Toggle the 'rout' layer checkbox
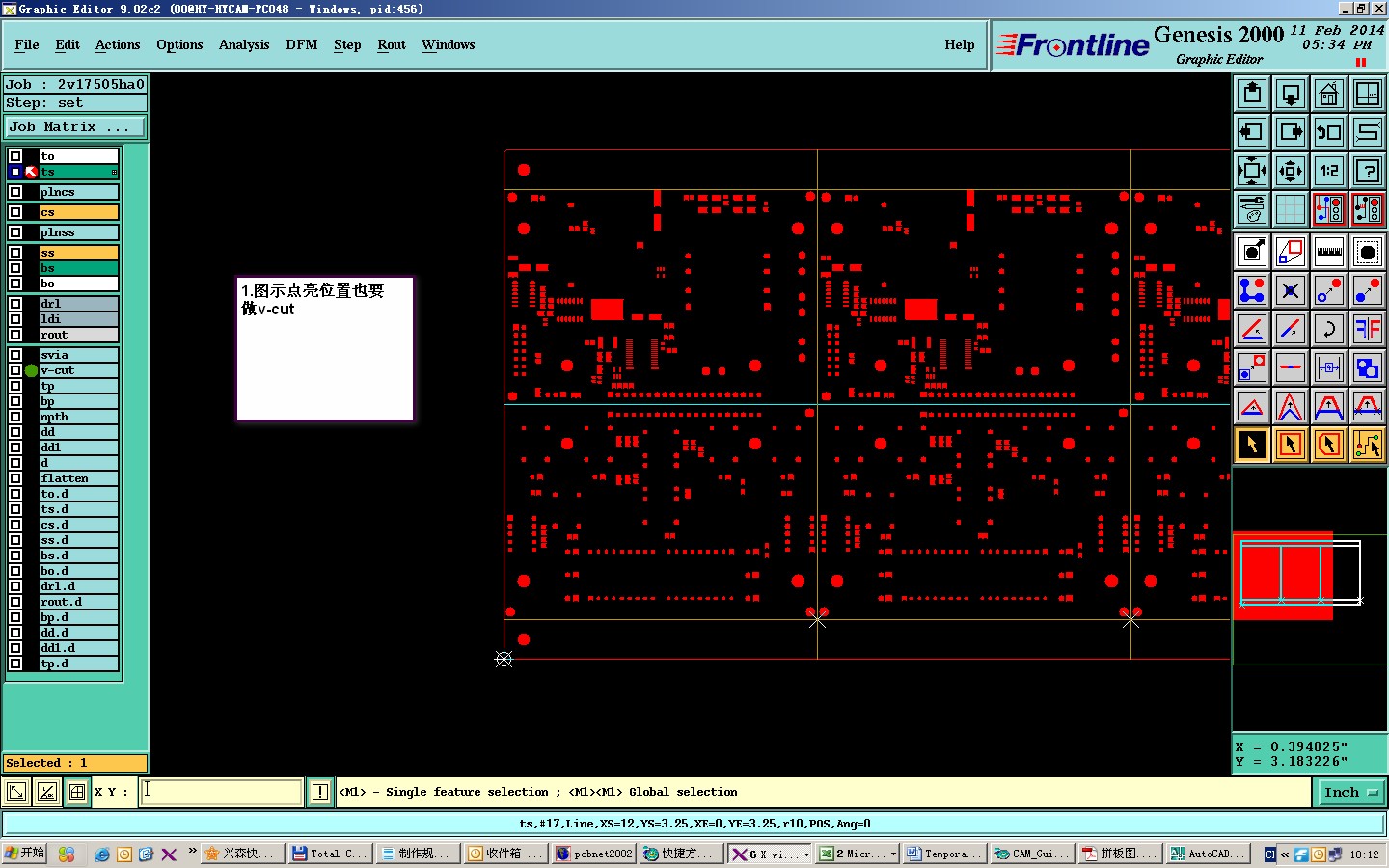1389x868 pixels. click(15, 335)
